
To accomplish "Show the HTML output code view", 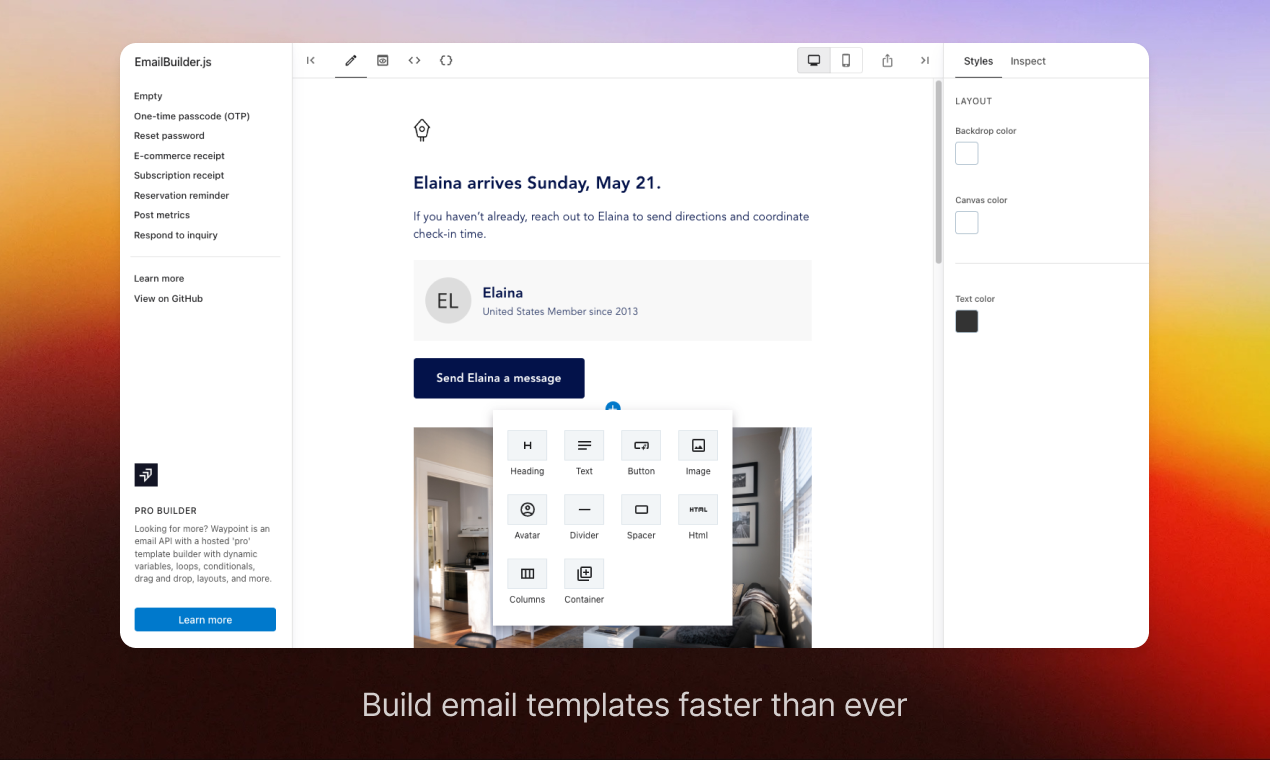I will [x=414, y=61].
